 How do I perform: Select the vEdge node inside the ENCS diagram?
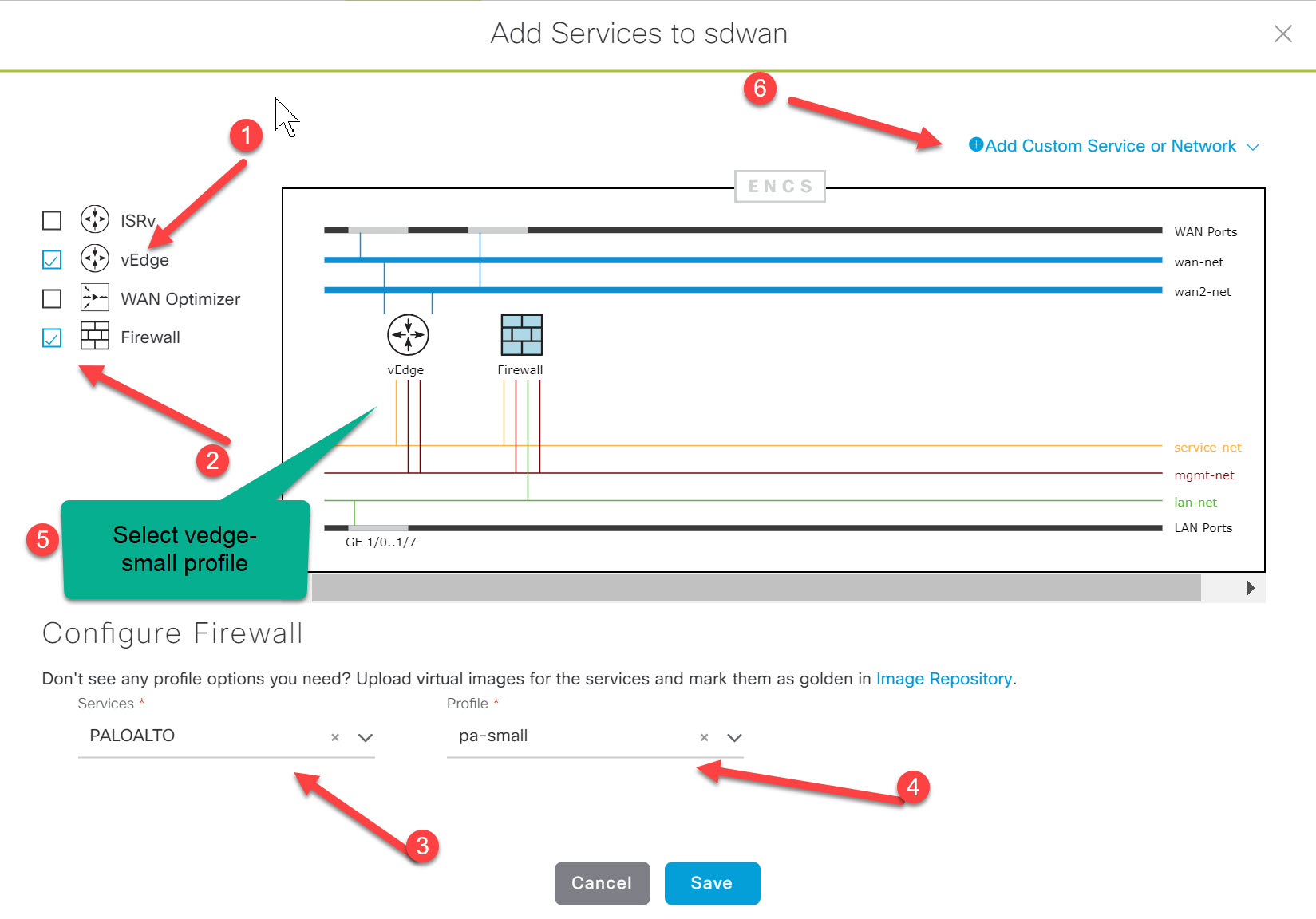(x=408, y=334)
